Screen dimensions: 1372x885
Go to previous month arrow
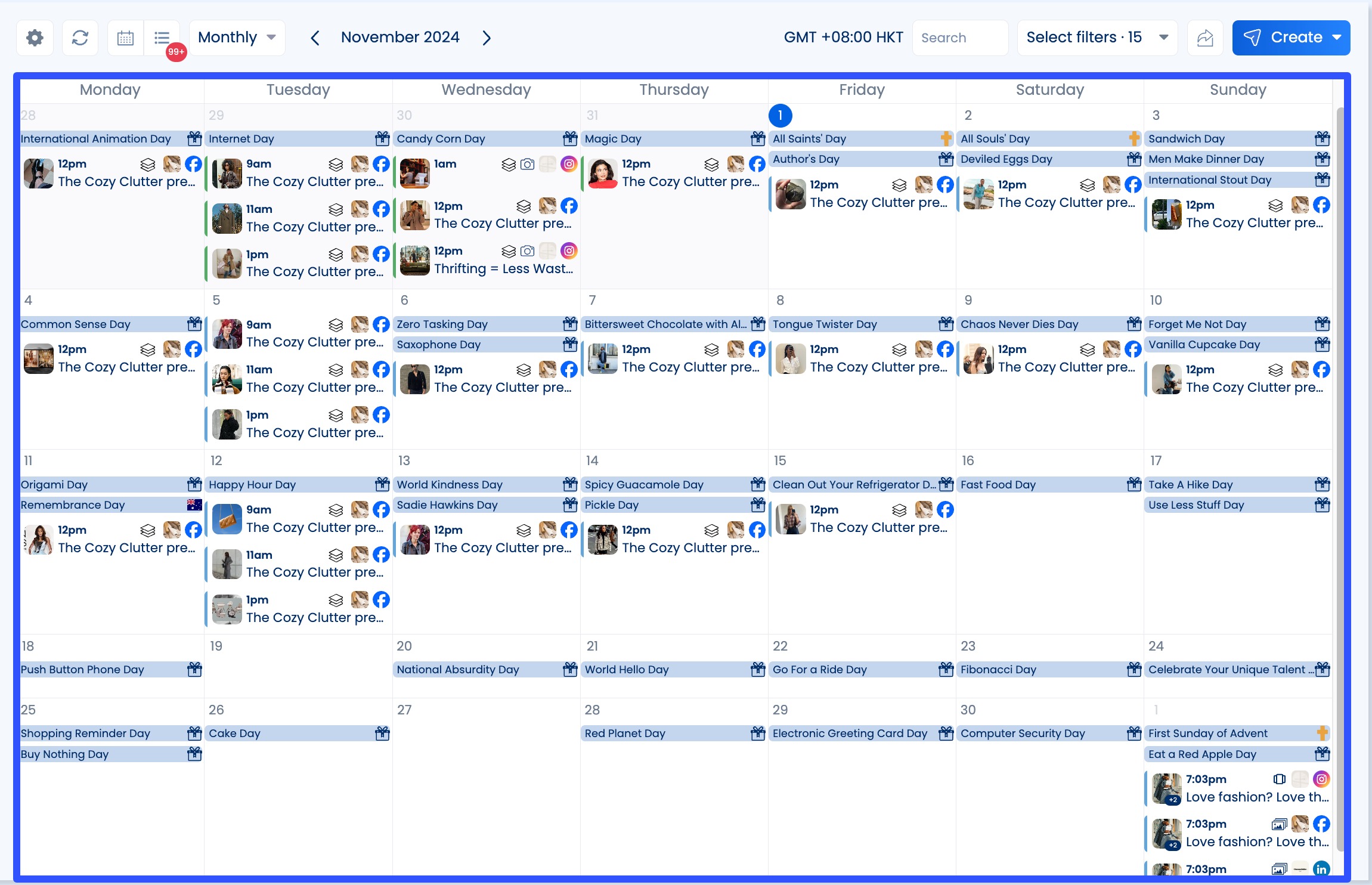click(315, 38)
